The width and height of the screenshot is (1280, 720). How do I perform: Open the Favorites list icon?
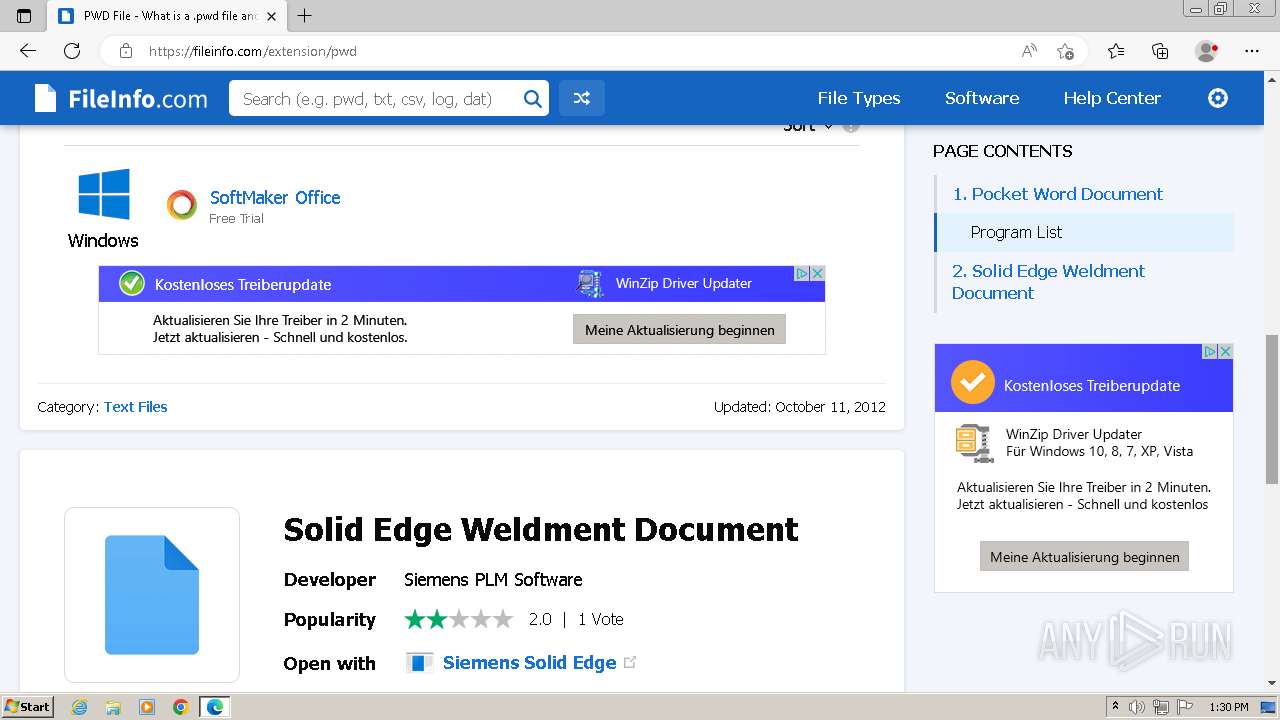click(1116, 51)
